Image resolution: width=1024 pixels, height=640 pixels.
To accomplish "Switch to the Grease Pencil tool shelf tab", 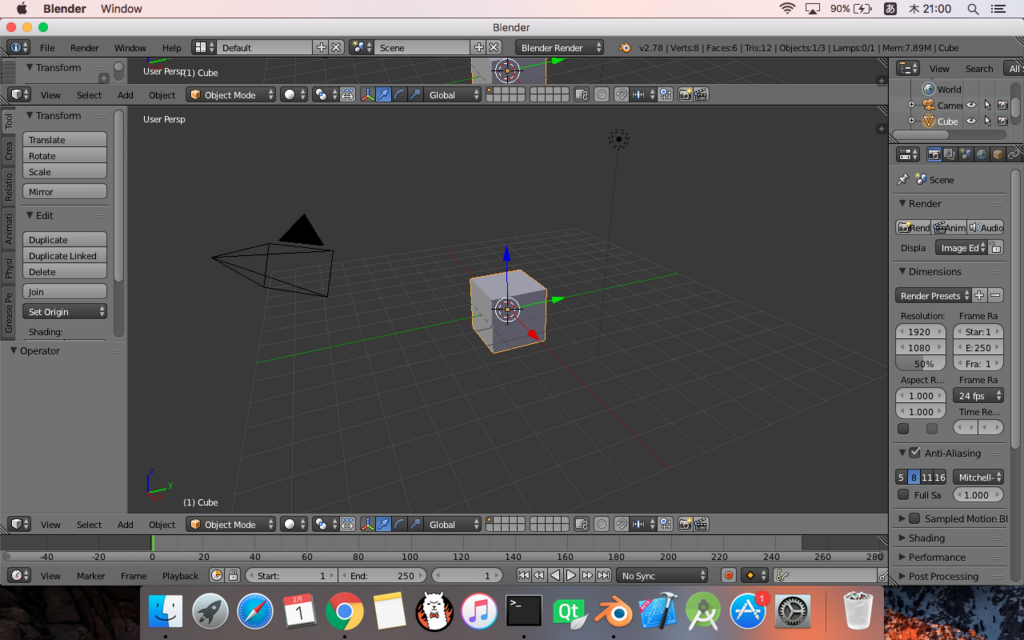I will tap(8, 312).
